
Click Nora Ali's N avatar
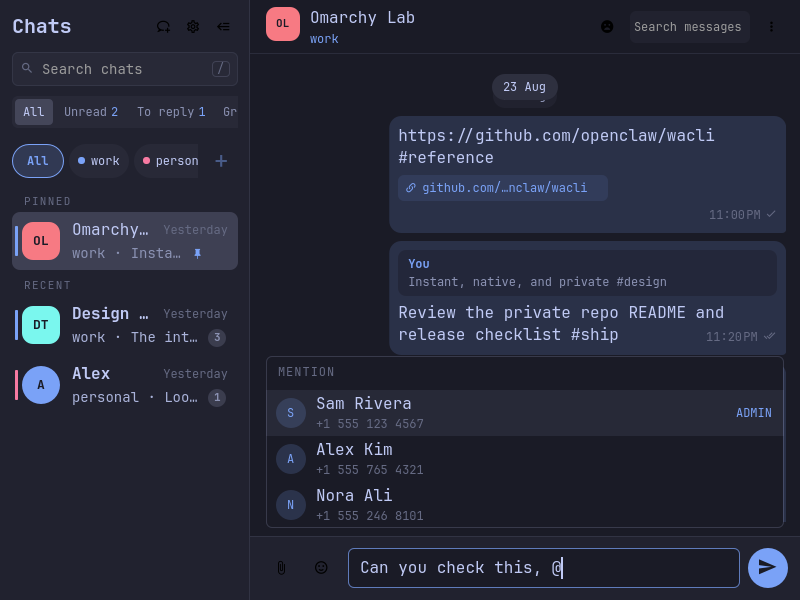[291, 505]
